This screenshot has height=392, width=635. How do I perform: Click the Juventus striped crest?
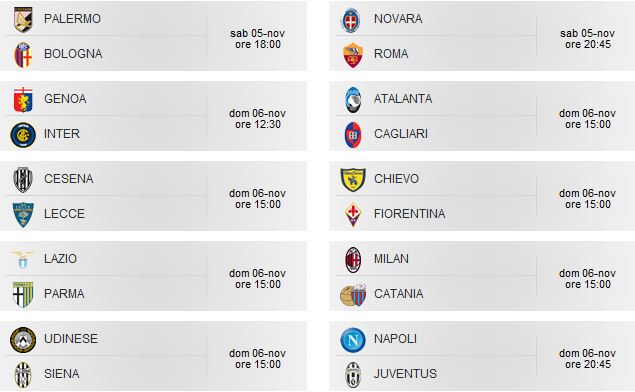point(353,375)
